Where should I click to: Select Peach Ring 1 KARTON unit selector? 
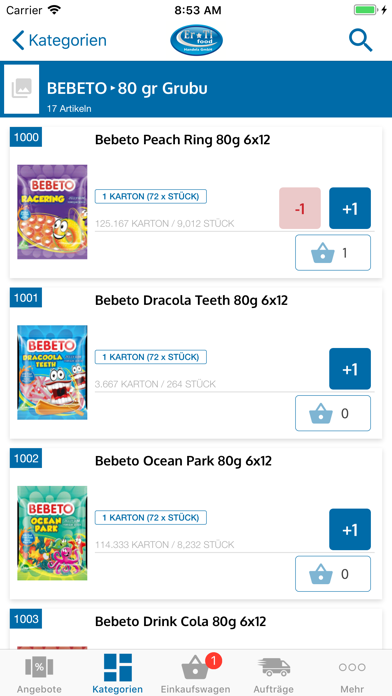[x=151, y=196]
